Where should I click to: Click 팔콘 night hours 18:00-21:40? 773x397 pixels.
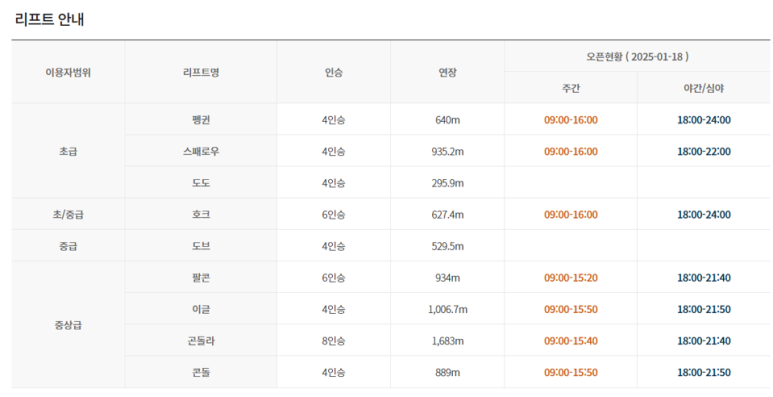click(704, 278)
